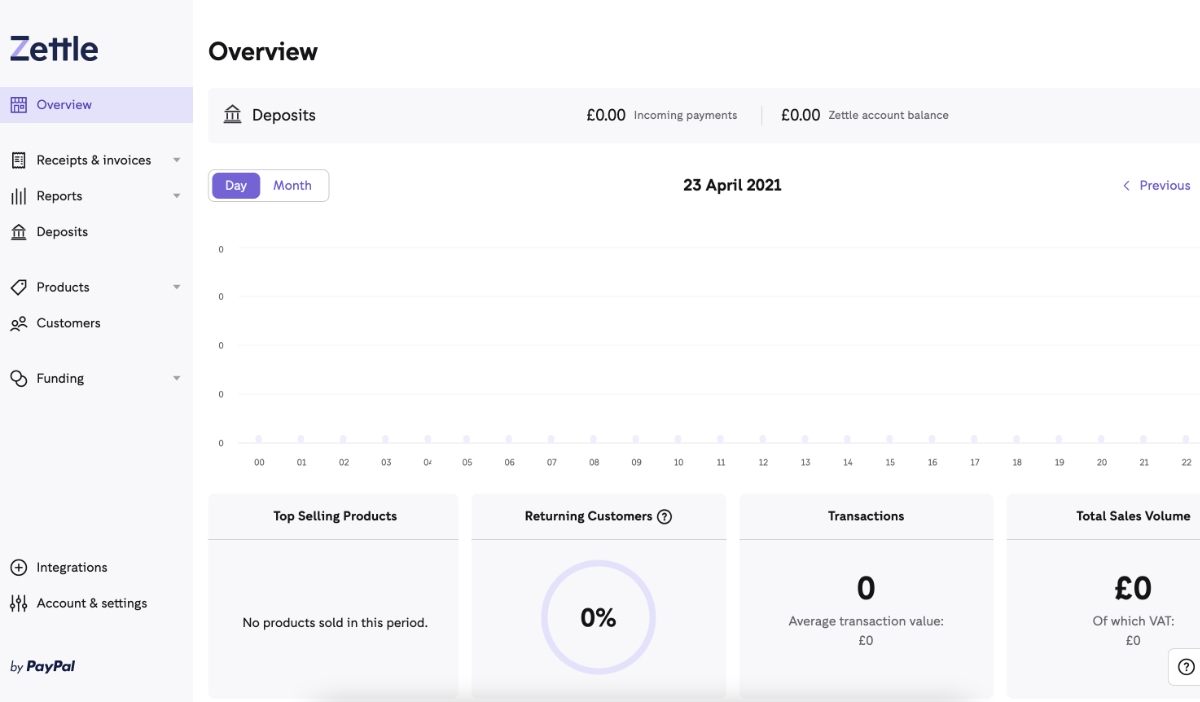Open Receipts & invoices menu item

tap(96, 160)
